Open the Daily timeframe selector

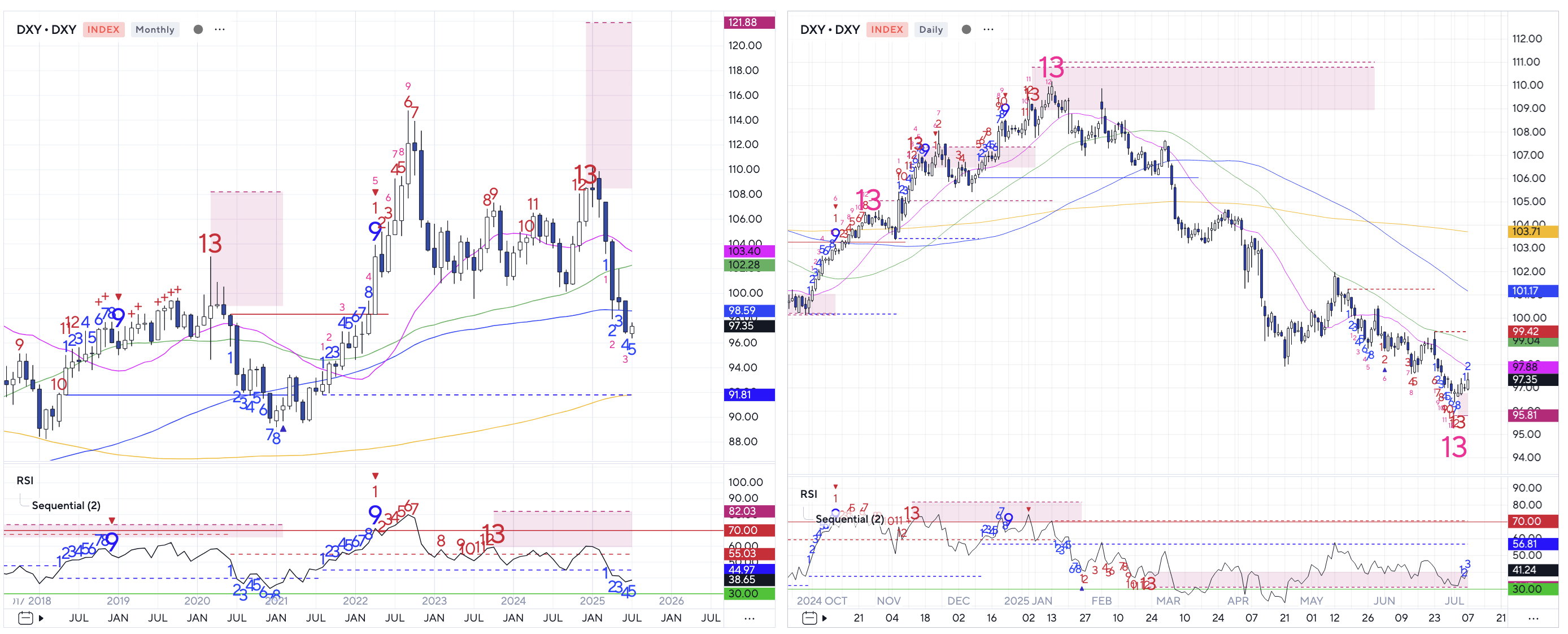click(x=930, y=29)
